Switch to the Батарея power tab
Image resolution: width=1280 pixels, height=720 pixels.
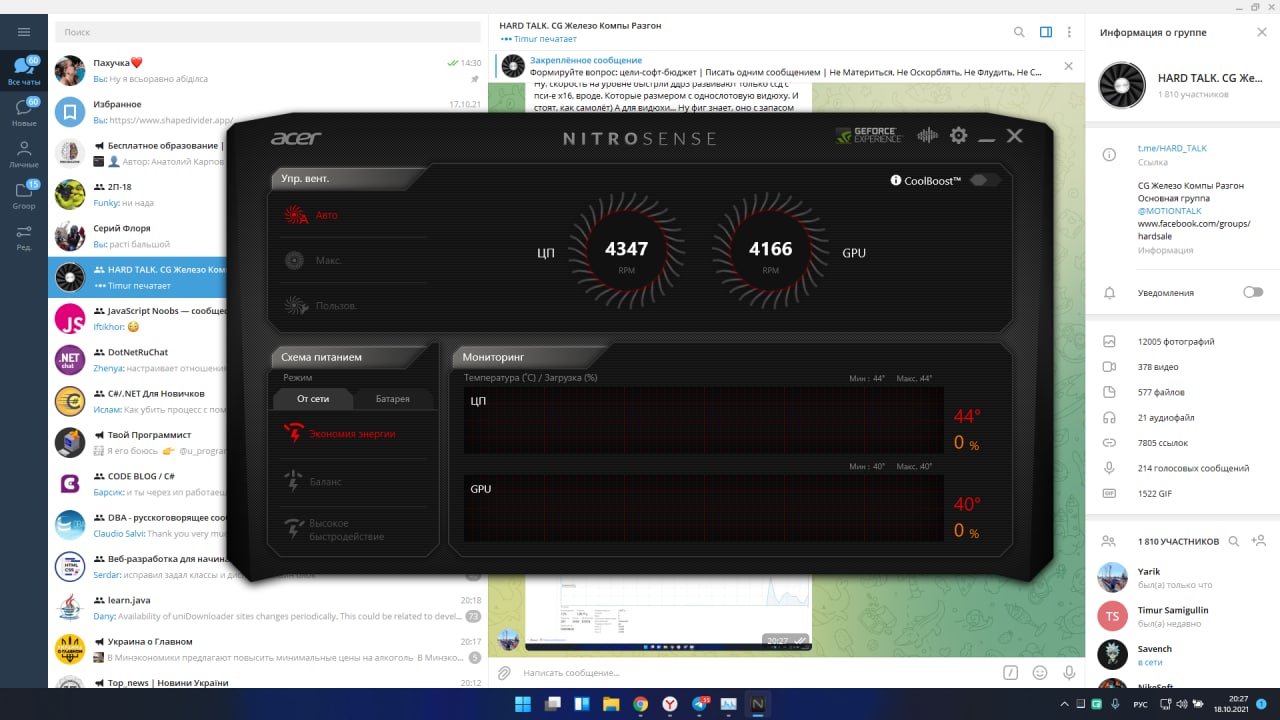(393, 398)
